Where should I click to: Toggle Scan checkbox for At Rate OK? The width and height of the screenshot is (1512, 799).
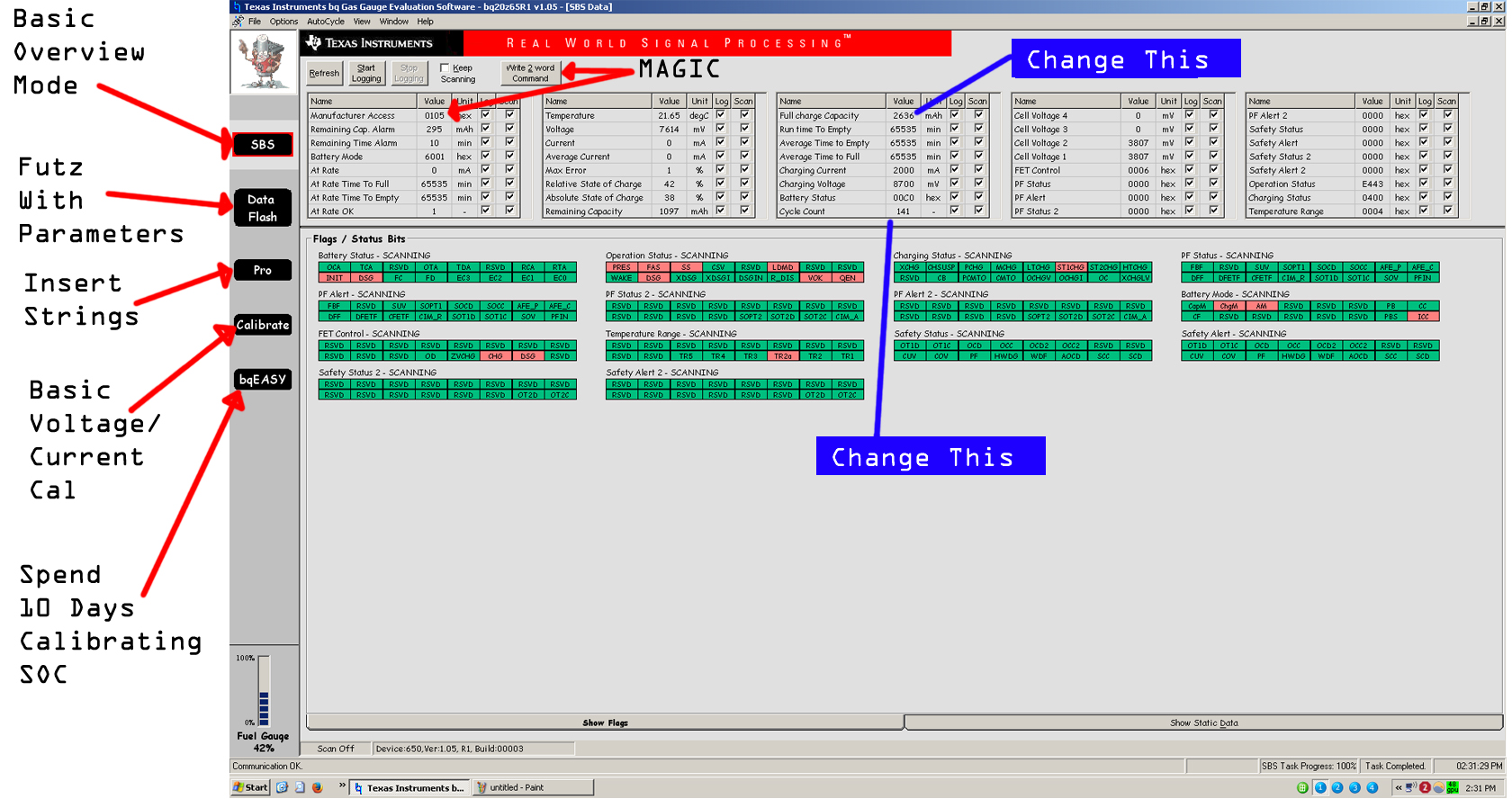click(509, 211)
